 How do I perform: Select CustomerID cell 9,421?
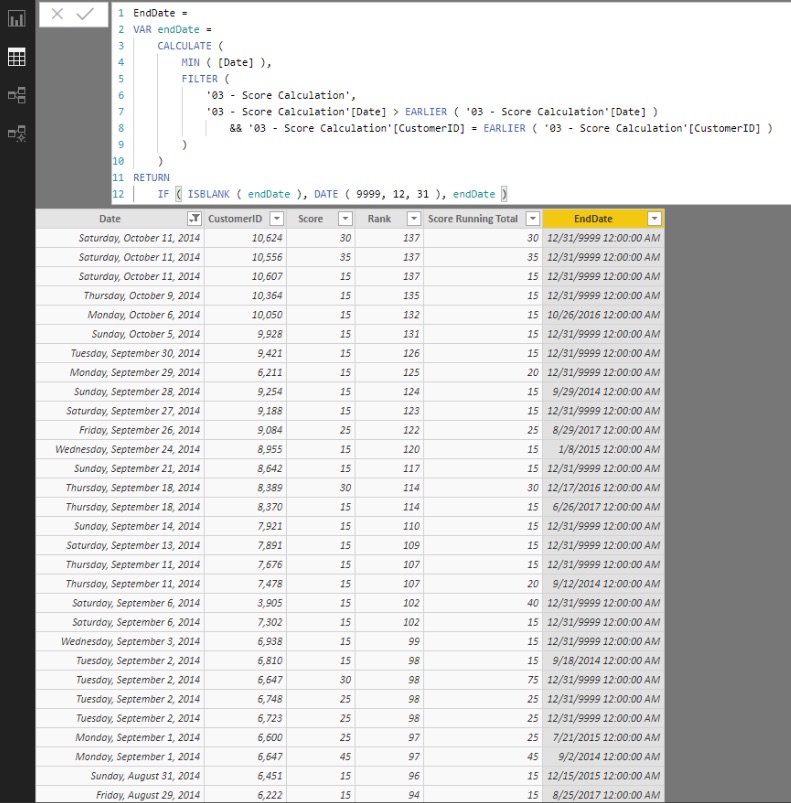coord(245,353)
